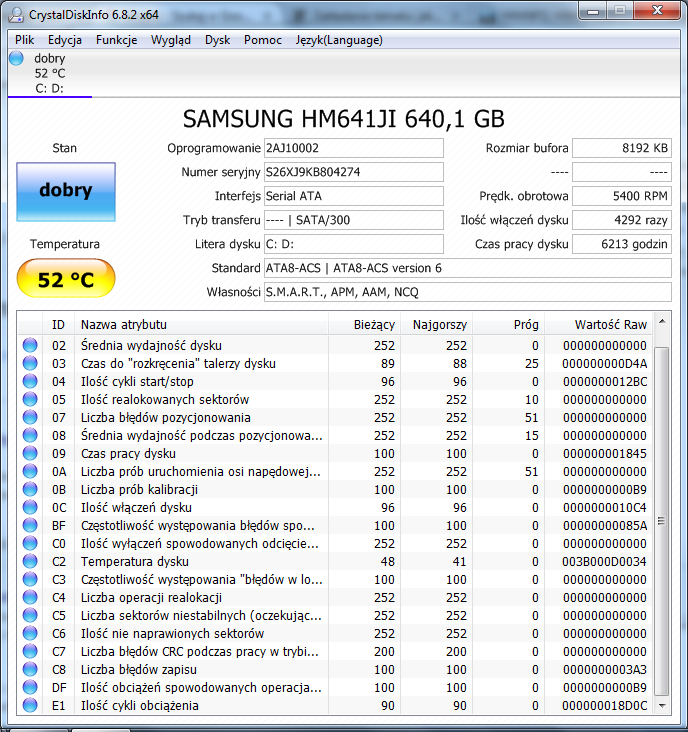This screenshot has height=732, width=688.
Task: Click the Rozmiar bufora field 8192 KB
Action: 622,148
